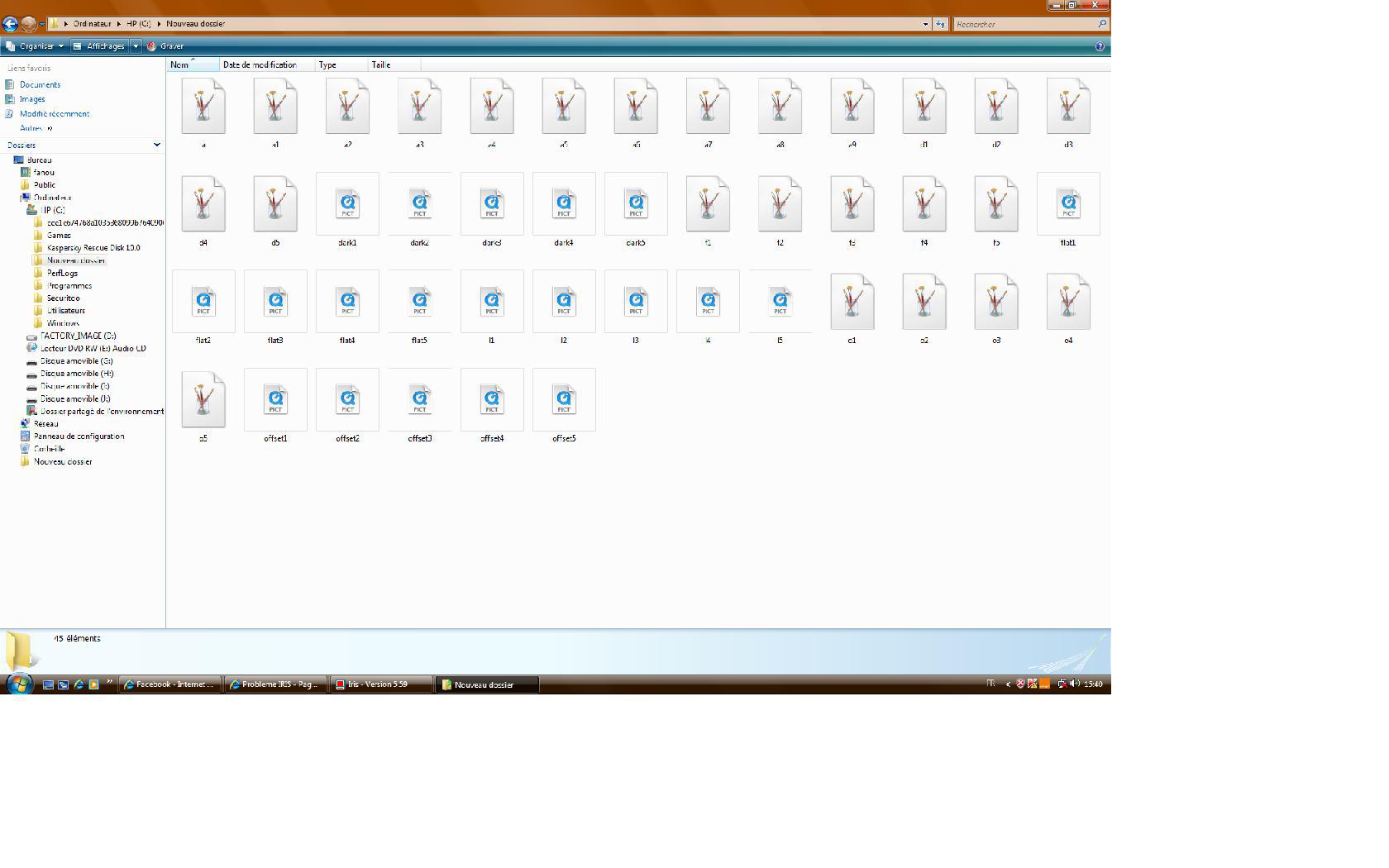Screen dimensions: 1389x868
Task: Select Bureau in the folder tree
Action: pyautogui.click(x=39, y=160)
